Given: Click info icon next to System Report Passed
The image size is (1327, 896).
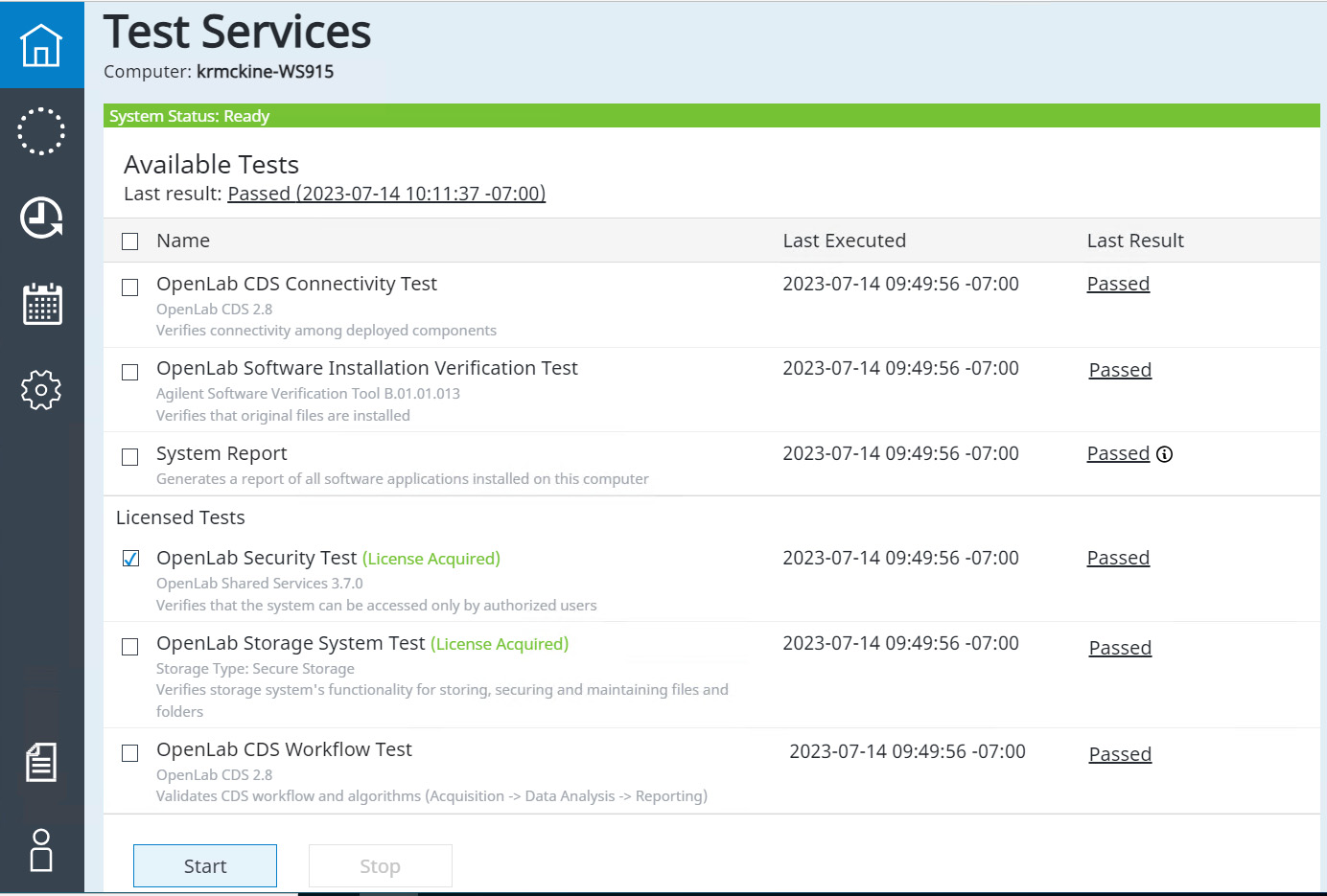Looking at the screenshot, I should point(1164,454).
